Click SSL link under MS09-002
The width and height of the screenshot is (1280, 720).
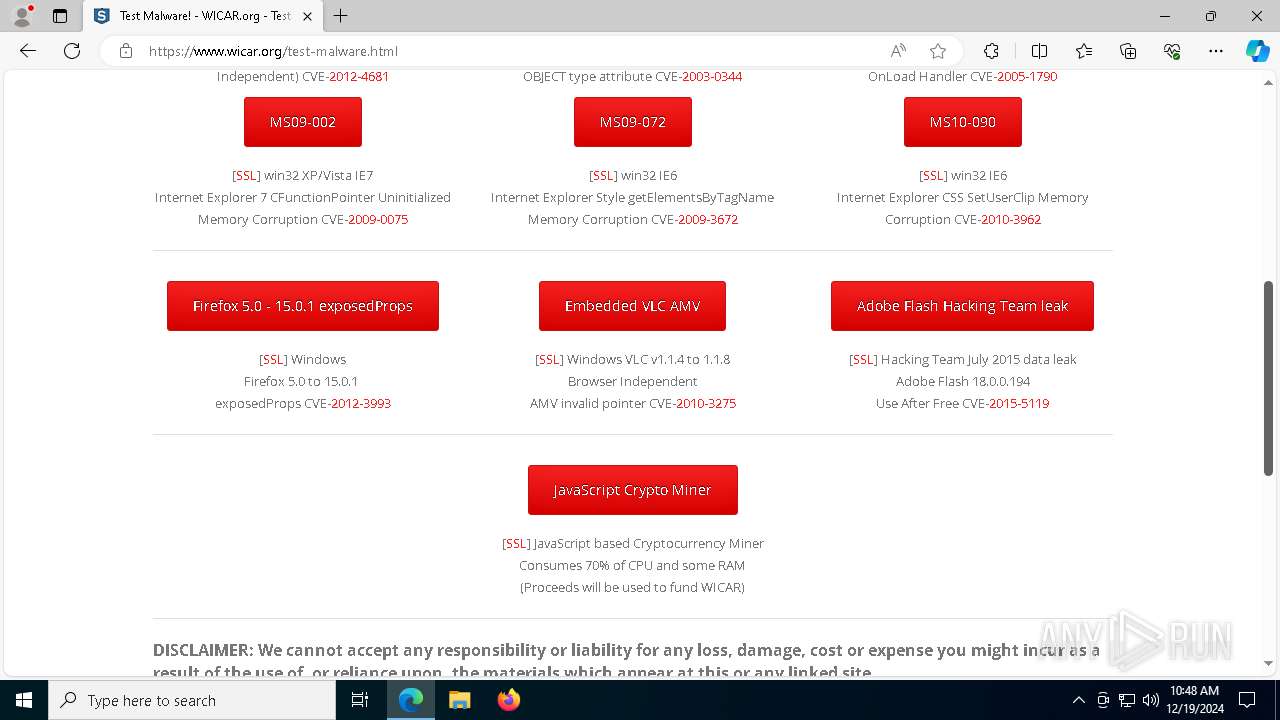[x=246, y=175]
